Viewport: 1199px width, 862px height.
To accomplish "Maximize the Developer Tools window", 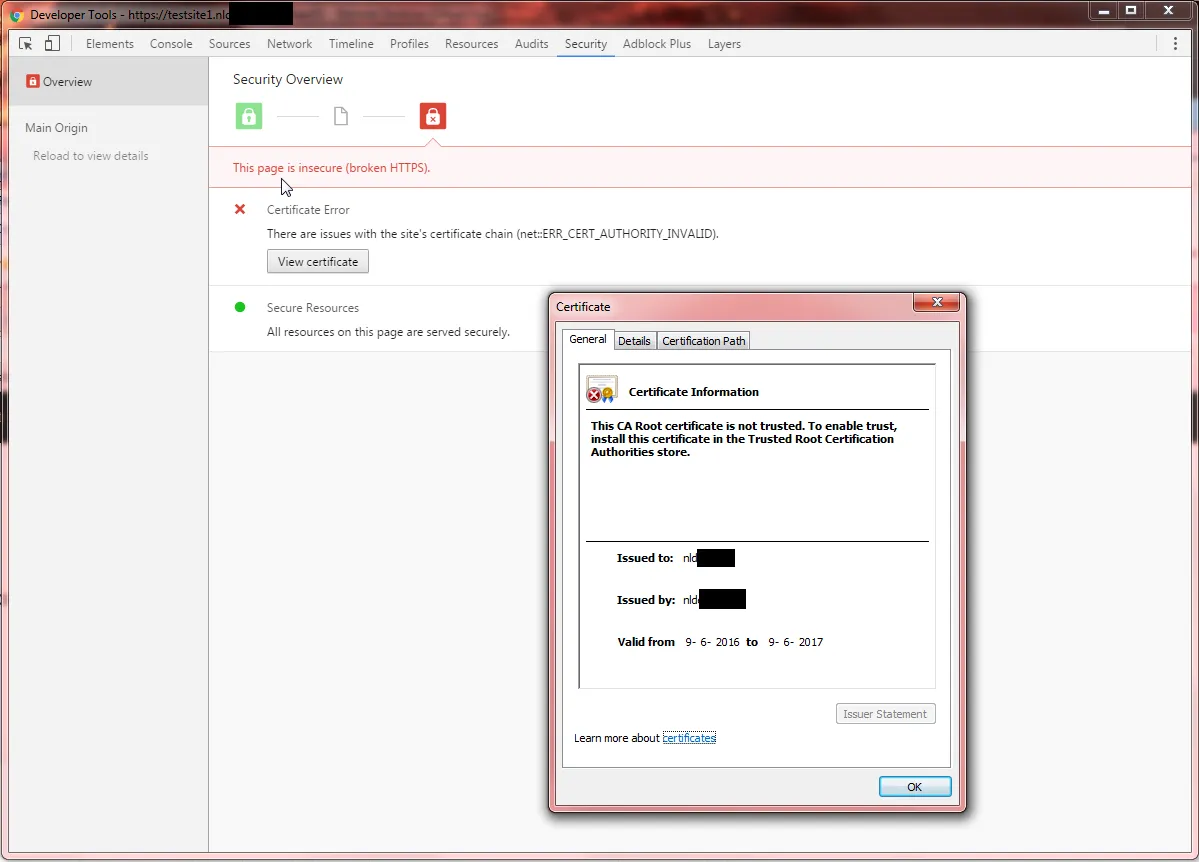I will 1131,11.
